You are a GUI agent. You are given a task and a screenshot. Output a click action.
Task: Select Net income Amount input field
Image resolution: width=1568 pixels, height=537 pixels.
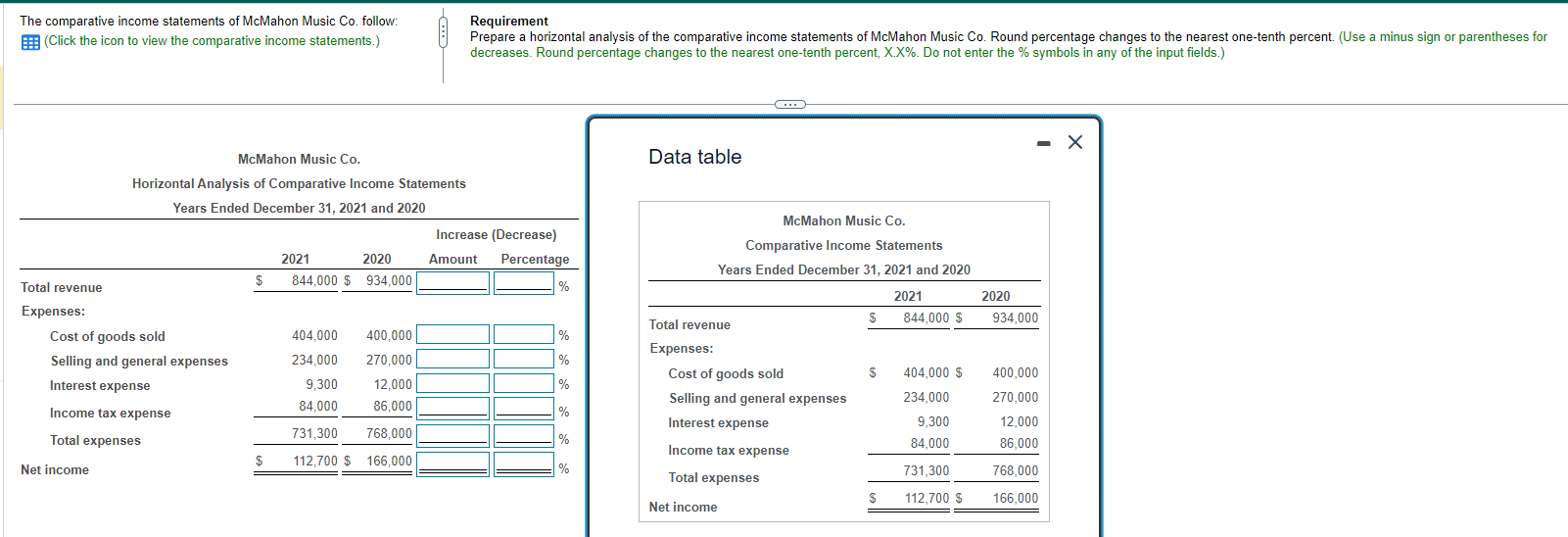452,464
